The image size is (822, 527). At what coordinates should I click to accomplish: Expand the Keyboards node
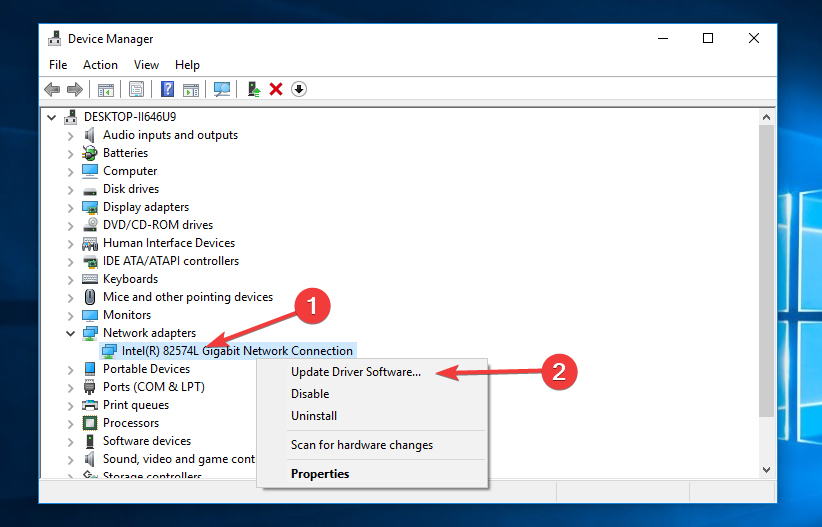[x=70, y=279]
